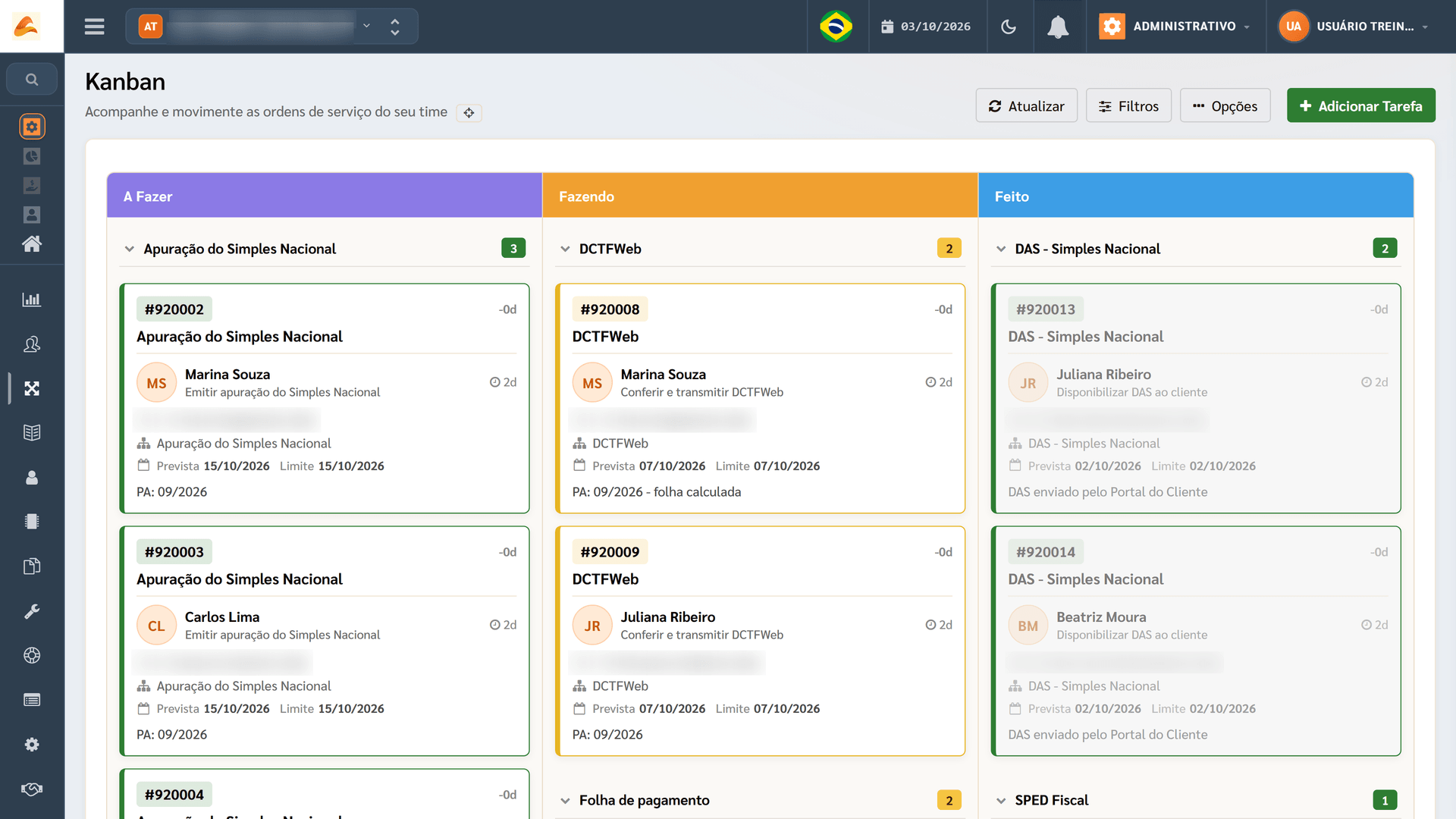Open task card #920009
Image resolution: width=1456 pixels, height=819 pixels.
(x=761, y=642)
